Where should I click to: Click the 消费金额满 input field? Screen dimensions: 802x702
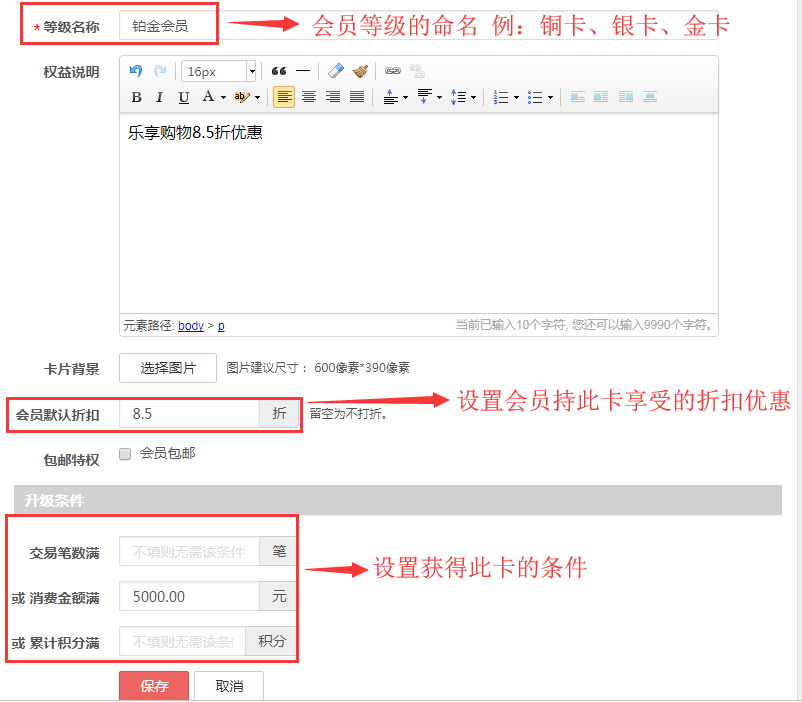pyautogui.click(x=190, y=597)
